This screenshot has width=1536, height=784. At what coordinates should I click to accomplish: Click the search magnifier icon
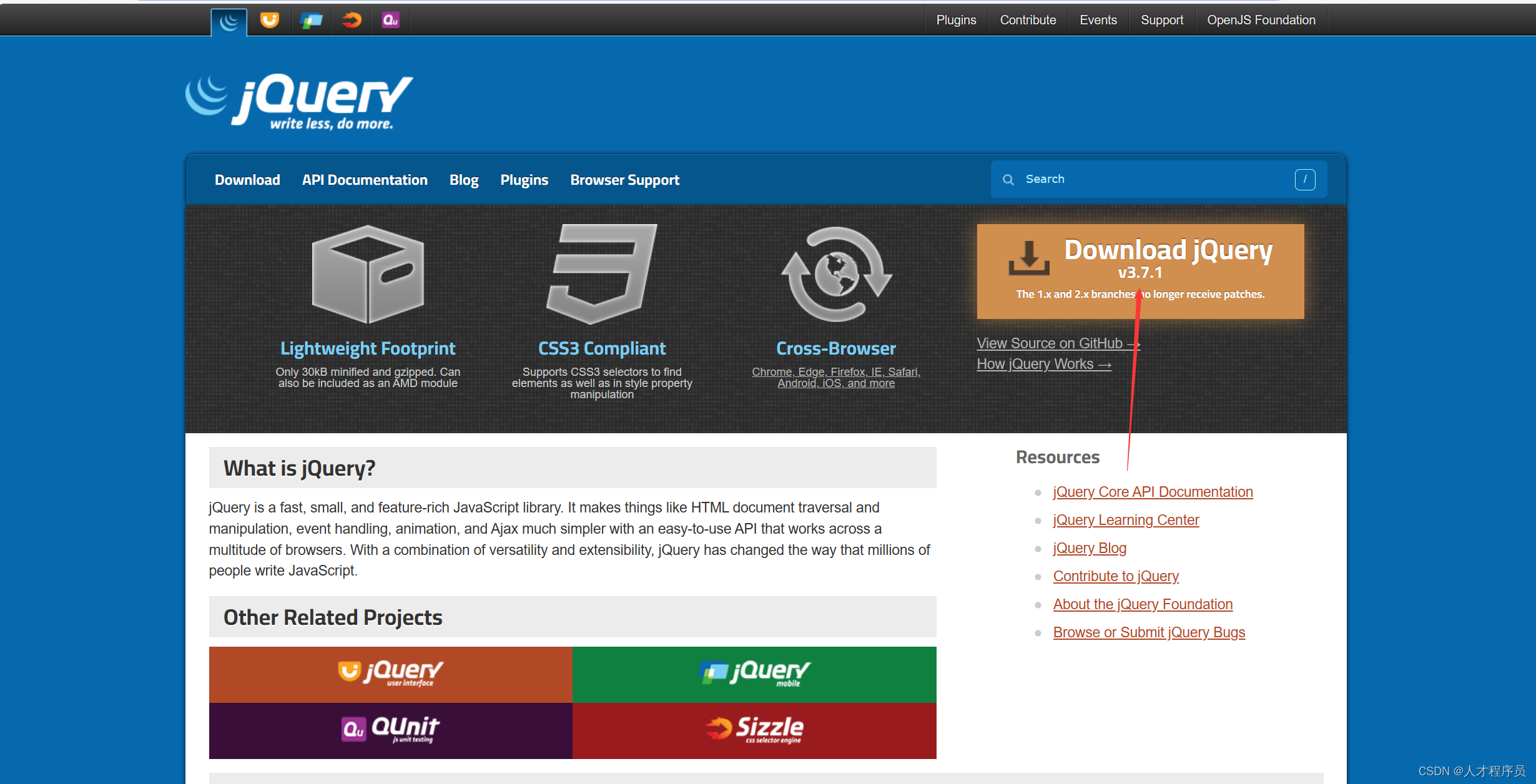[1008, 180]
